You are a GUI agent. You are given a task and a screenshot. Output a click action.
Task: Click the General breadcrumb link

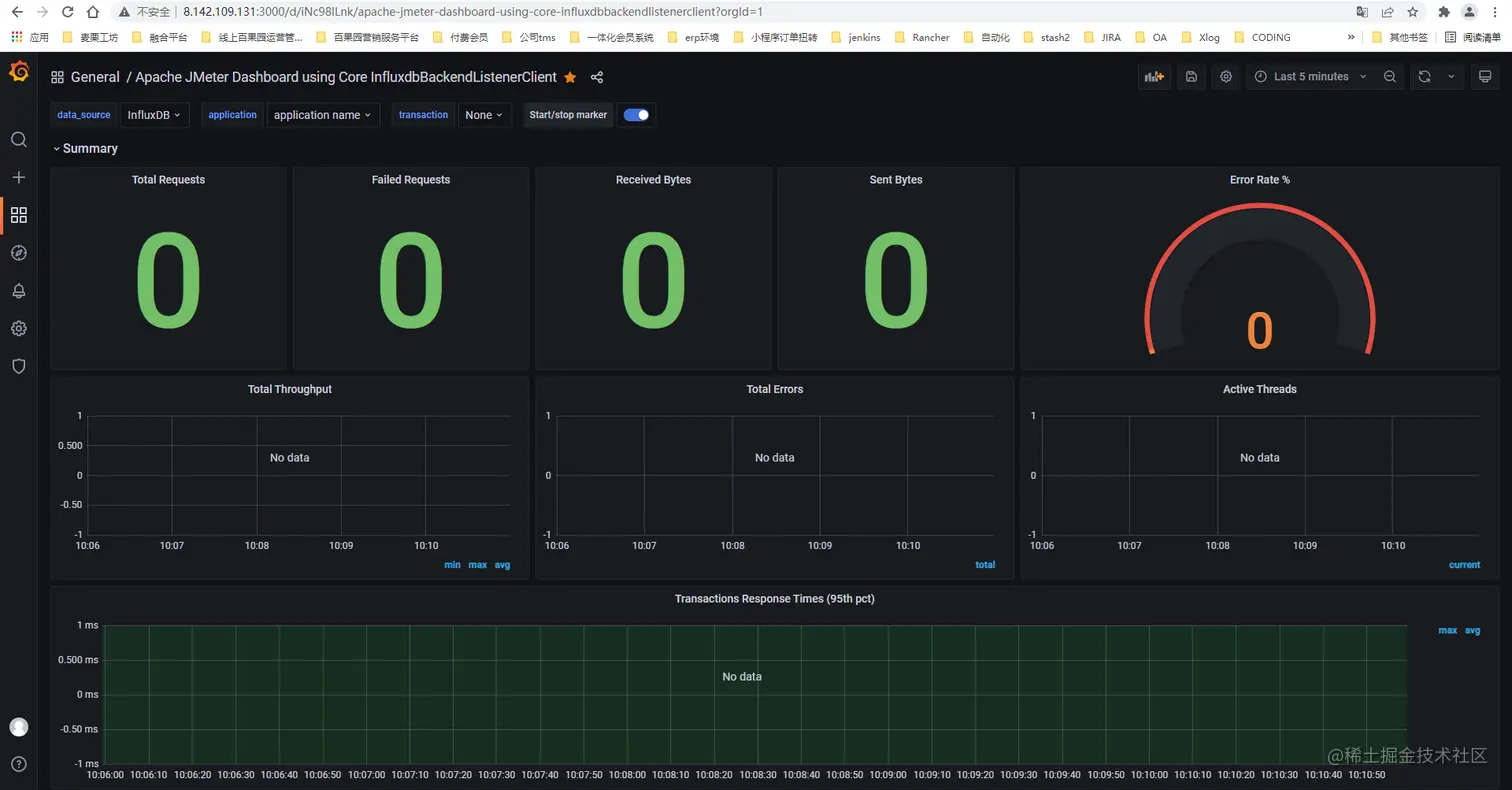pos(95,76)
